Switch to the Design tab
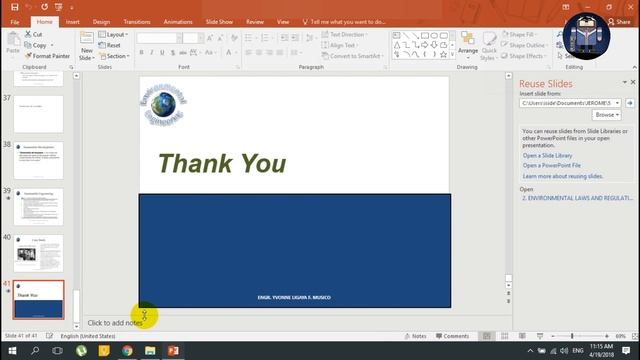640x360 pixels. click(x=101, y=22)
